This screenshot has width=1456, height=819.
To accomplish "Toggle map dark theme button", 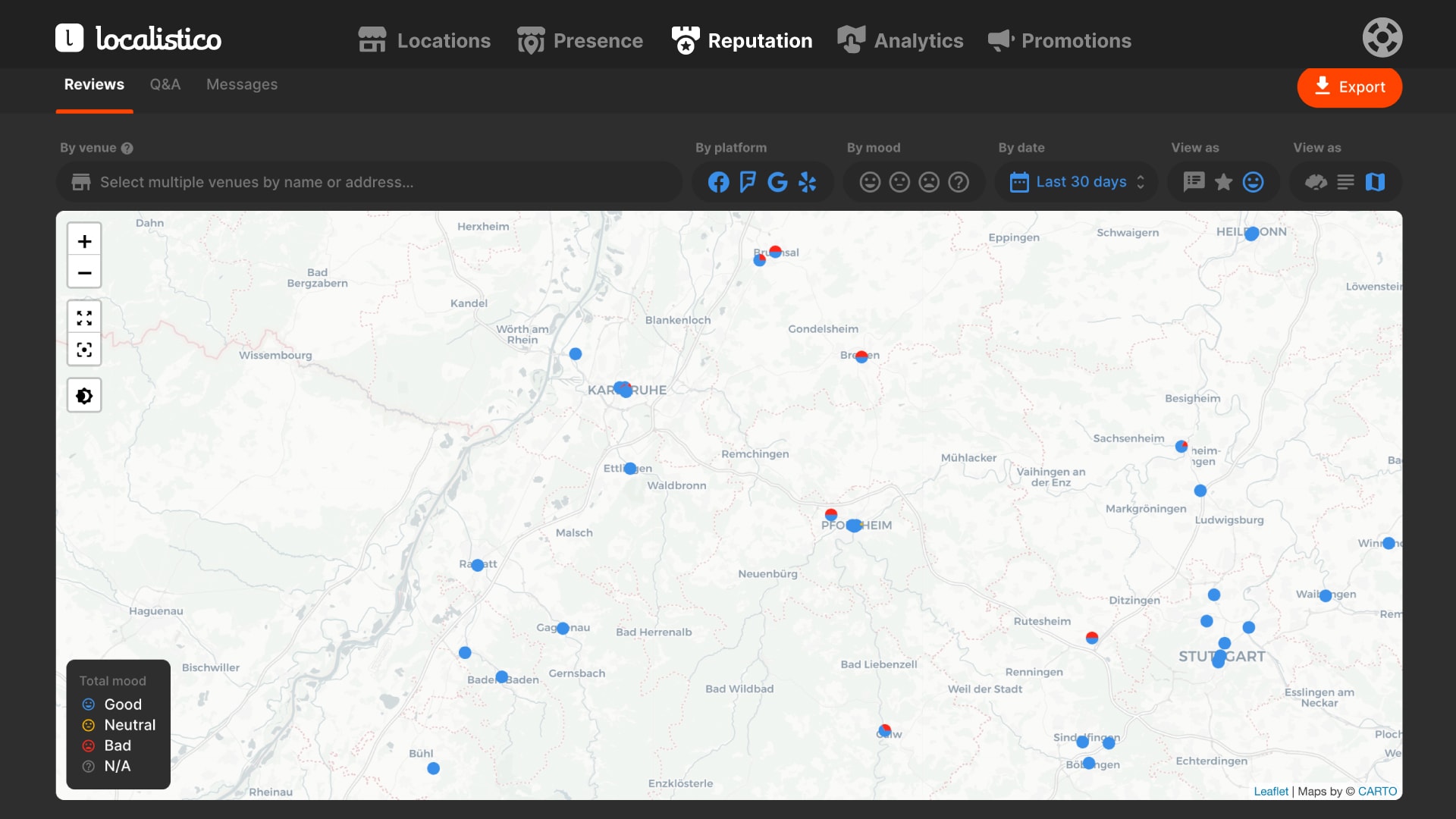I will (84, 396).
